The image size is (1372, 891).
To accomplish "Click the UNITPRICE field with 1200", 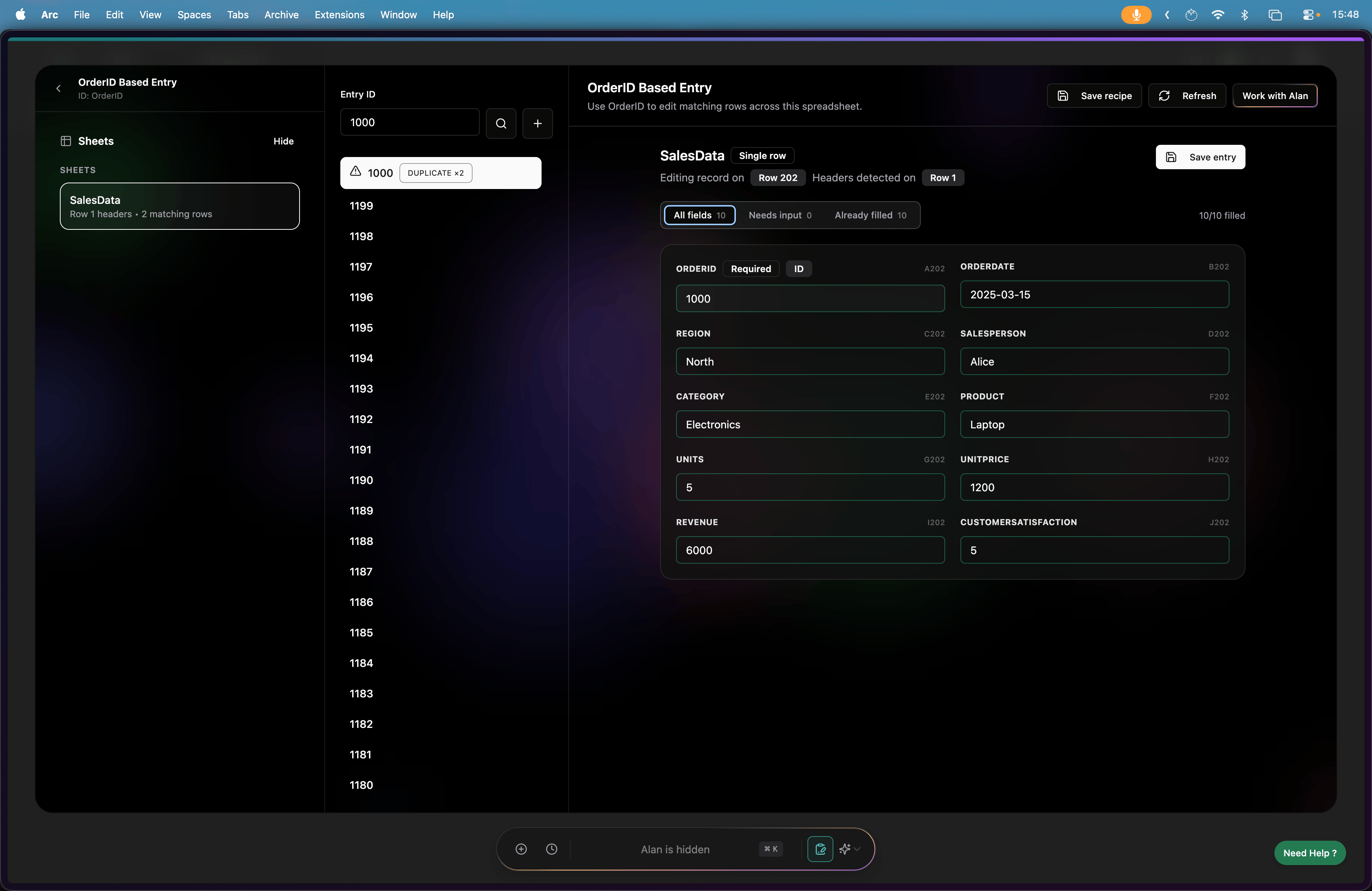I will pyautogui.click(x=1094, y=487).
